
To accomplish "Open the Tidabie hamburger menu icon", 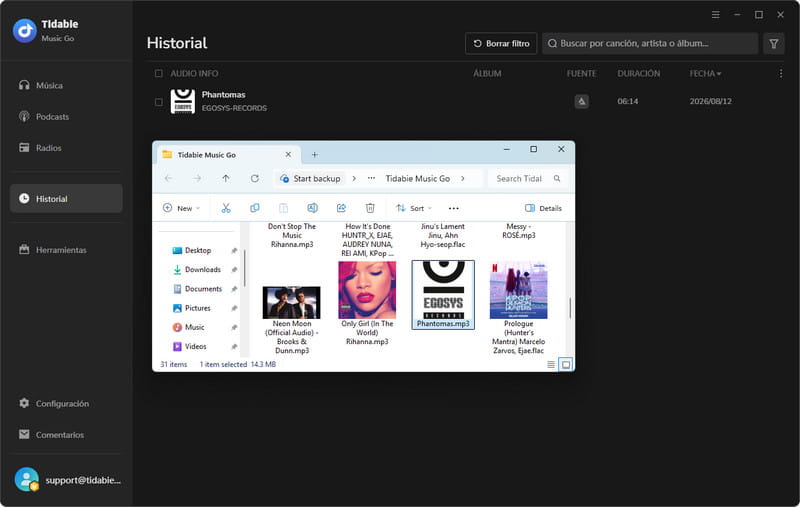I will tap(715, 15).
